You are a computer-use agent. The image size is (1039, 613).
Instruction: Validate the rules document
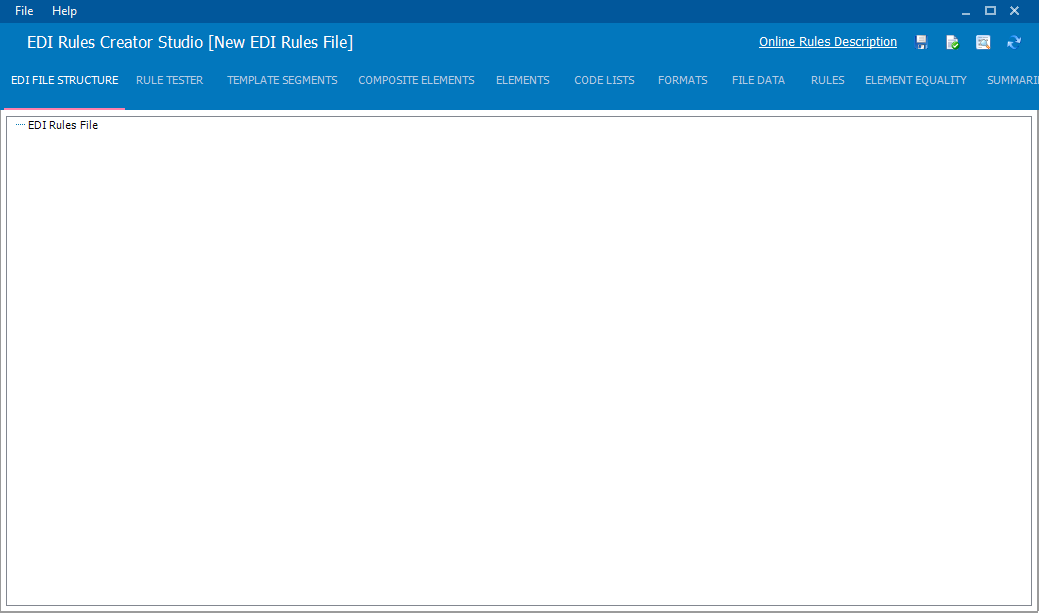(952, 42)
